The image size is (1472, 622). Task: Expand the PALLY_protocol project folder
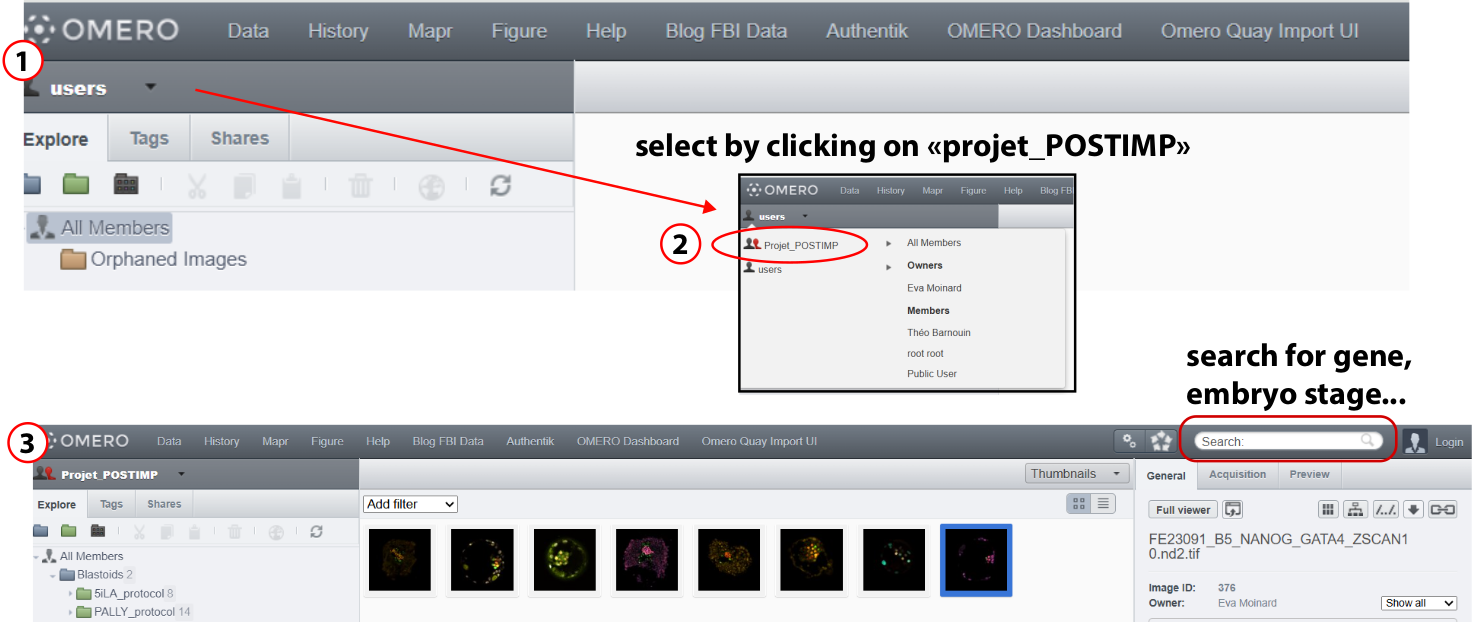tap(71, 612)
